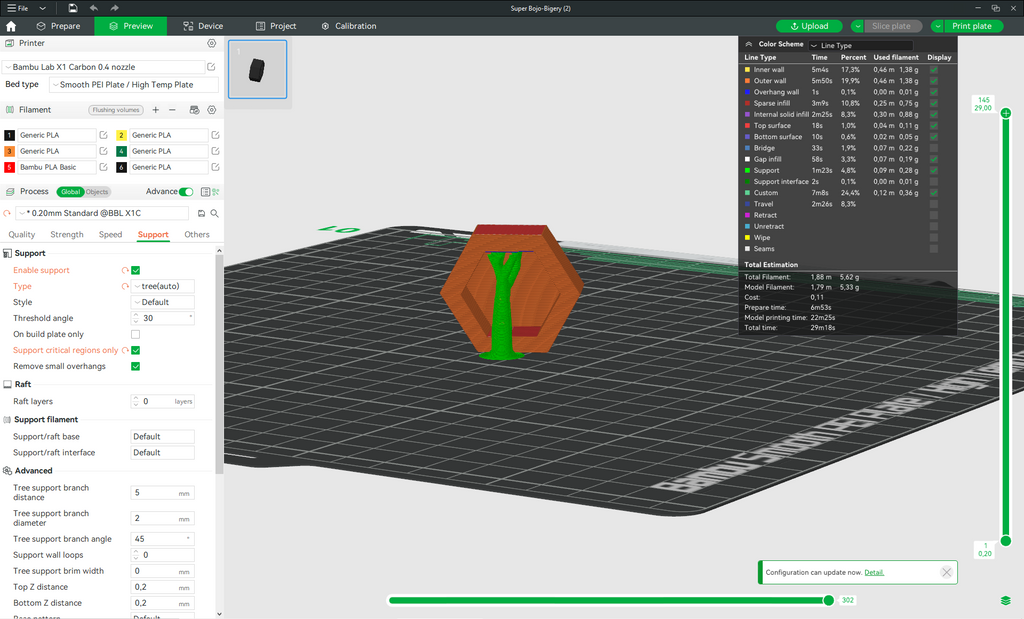Uncheck Enable support checkbox
The image size is (1024, 619).
tap(136, 270)
